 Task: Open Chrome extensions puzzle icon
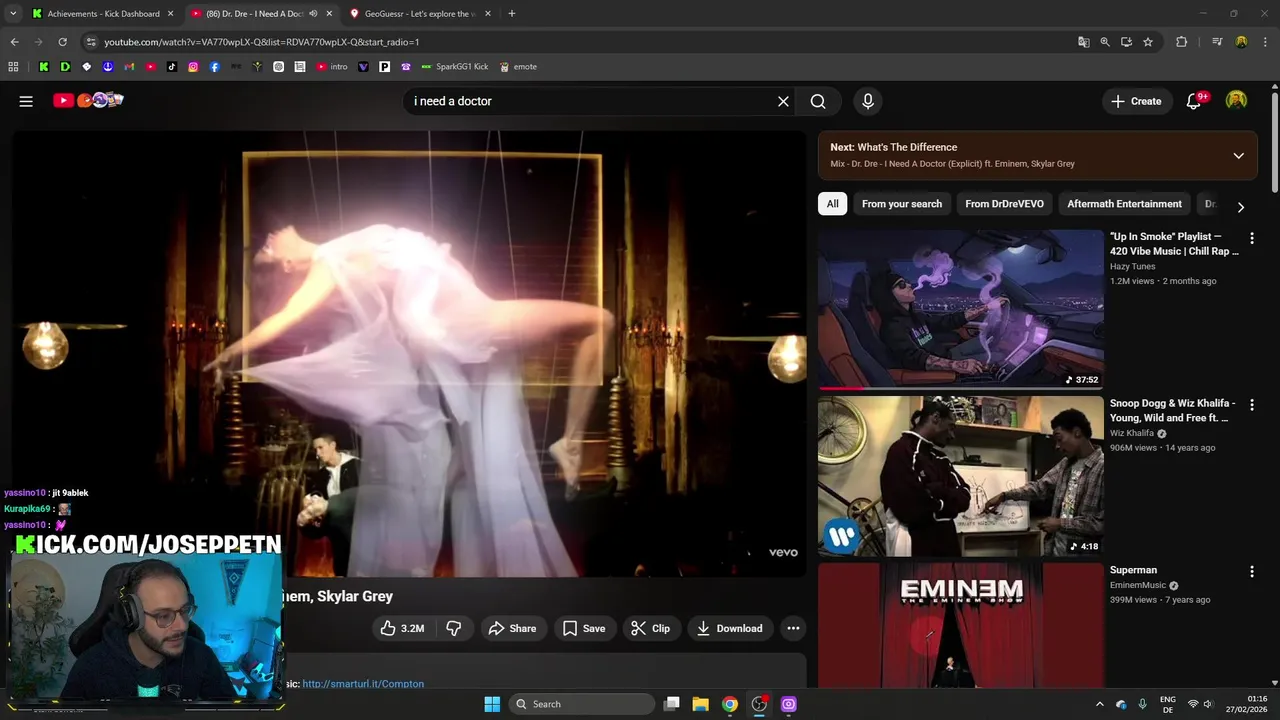(1182, 42)
